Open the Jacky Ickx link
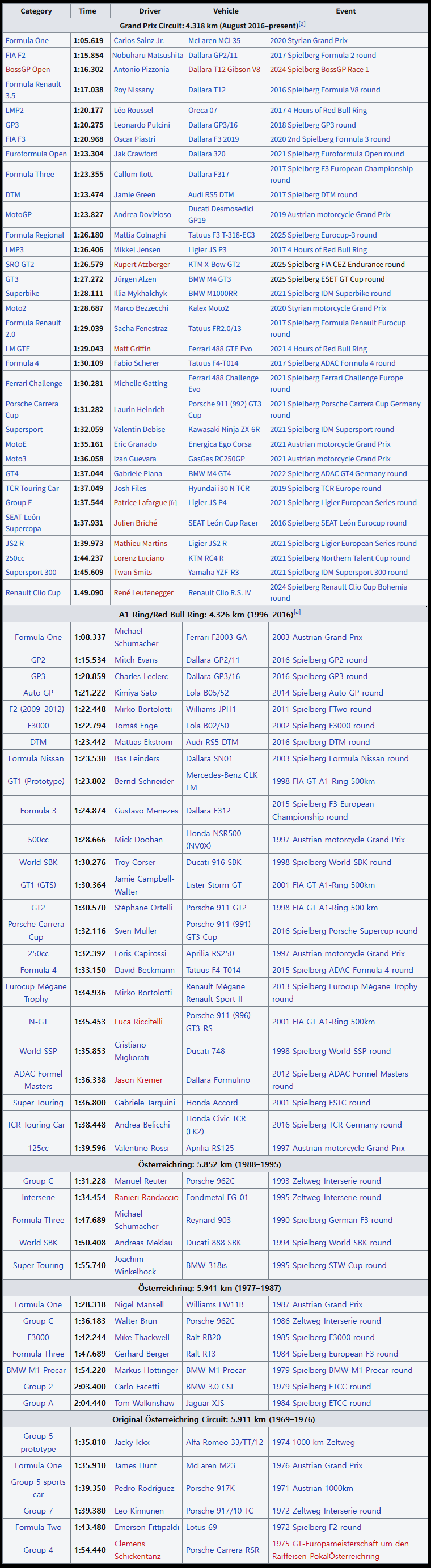Screen dimensions: 431x1568 [132, 1443]
